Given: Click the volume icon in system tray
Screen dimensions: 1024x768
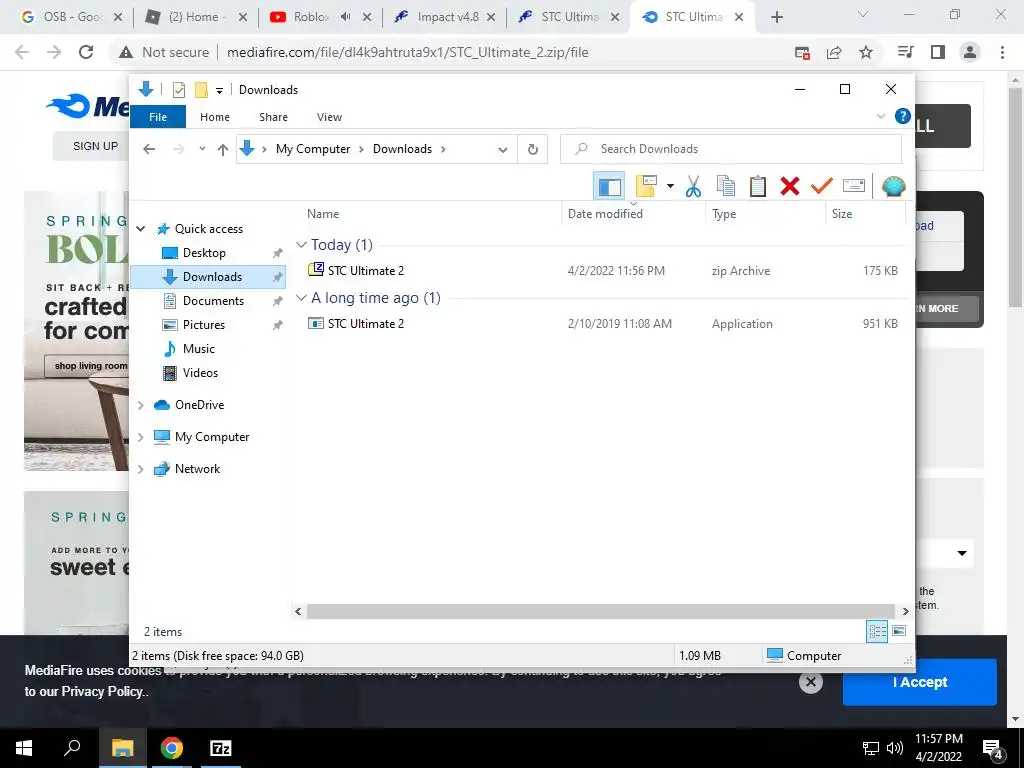Looking at the screenshot, I should coord(895,748).
